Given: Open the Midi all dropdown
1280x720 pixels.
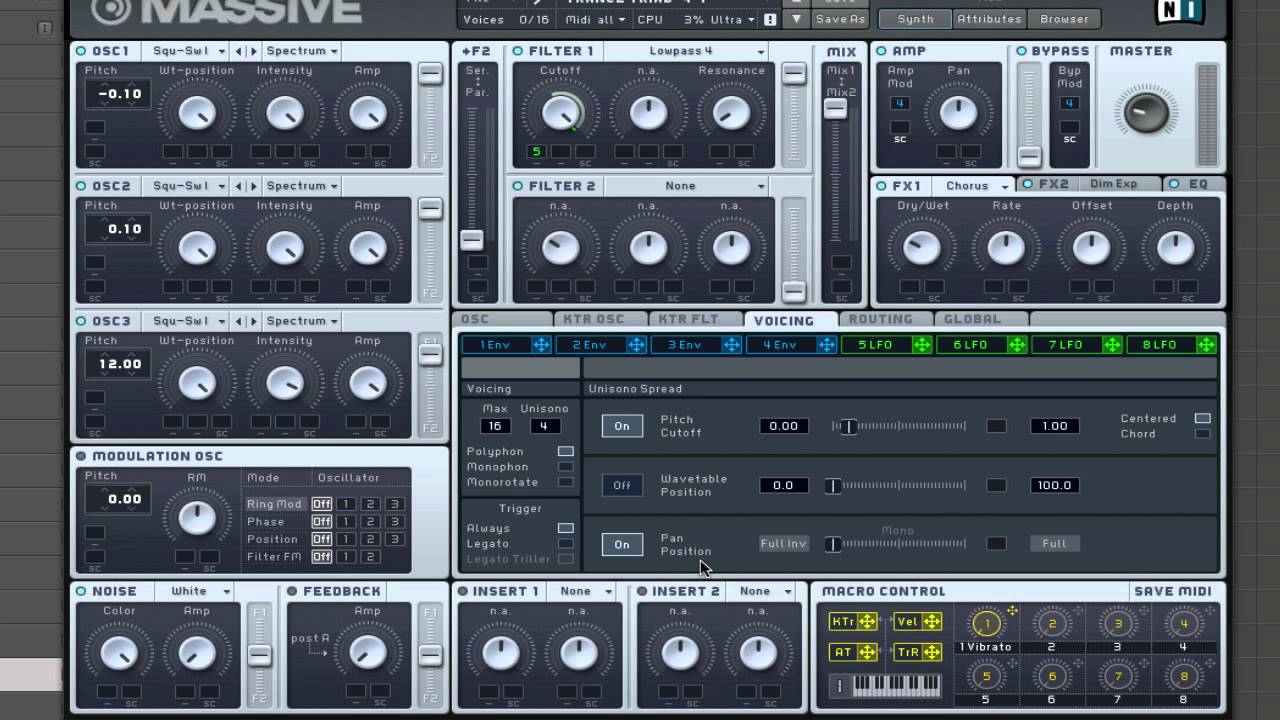Looking at the screenshot, I should click(x=594, y=19).
